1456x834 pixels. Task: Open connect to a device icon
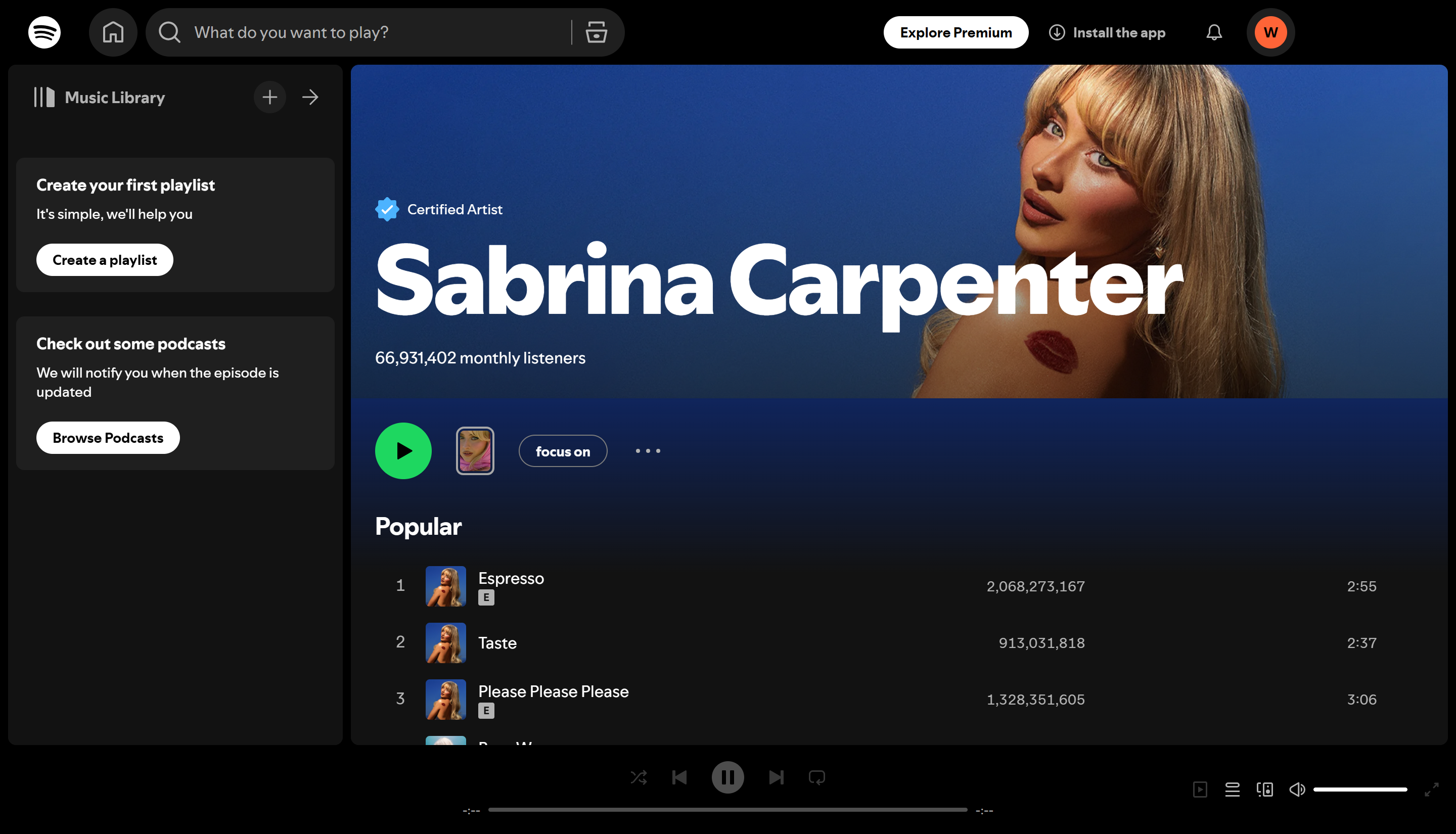point(1265,790)
